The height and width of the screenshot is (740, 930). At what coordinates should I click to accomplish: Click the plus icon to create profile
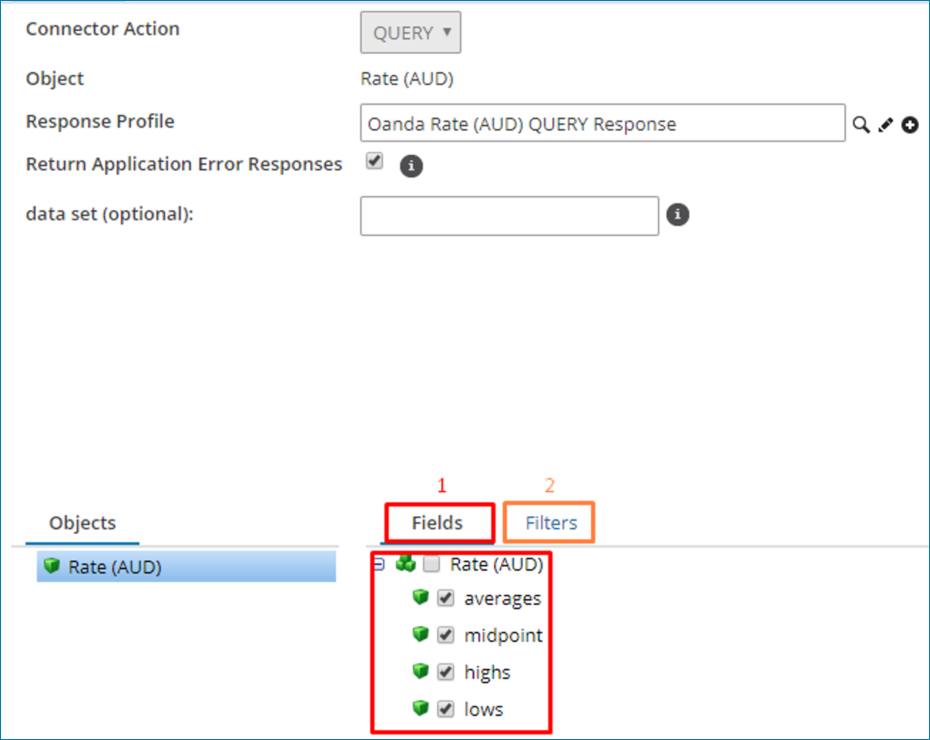(909, 125)
